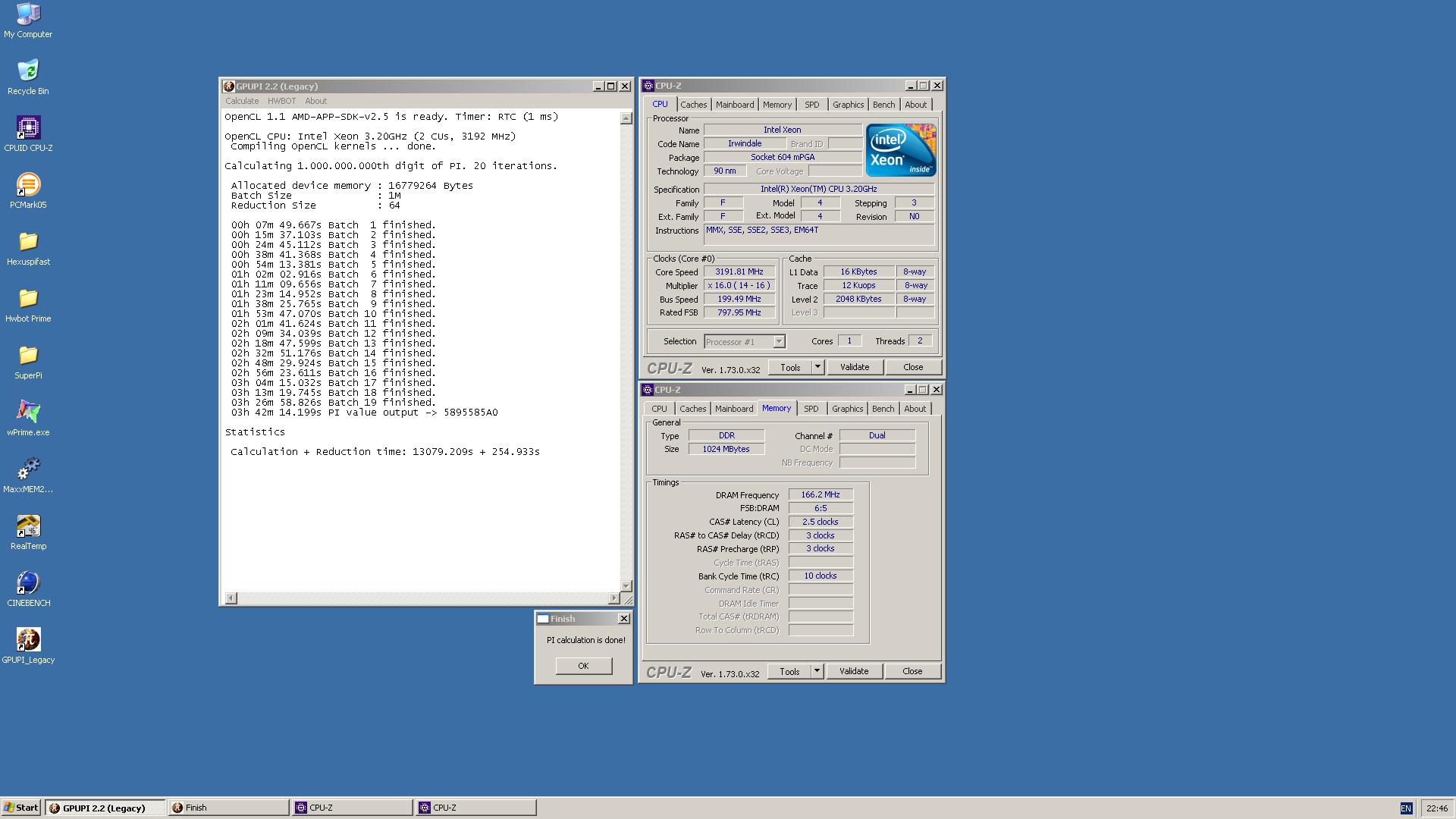This screenshot has width=1456, height=819.
Task: Click the taskbar clock showing 22:46
Action: point(1436,808)
